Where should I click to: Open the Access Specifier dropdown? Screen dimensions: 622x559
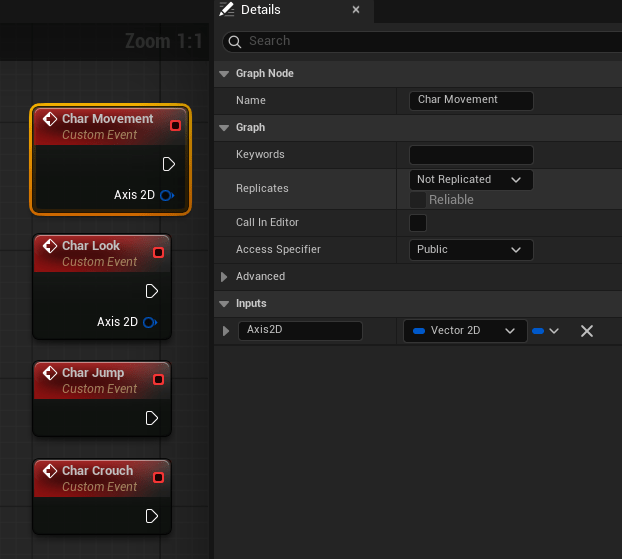click(470, 249)
